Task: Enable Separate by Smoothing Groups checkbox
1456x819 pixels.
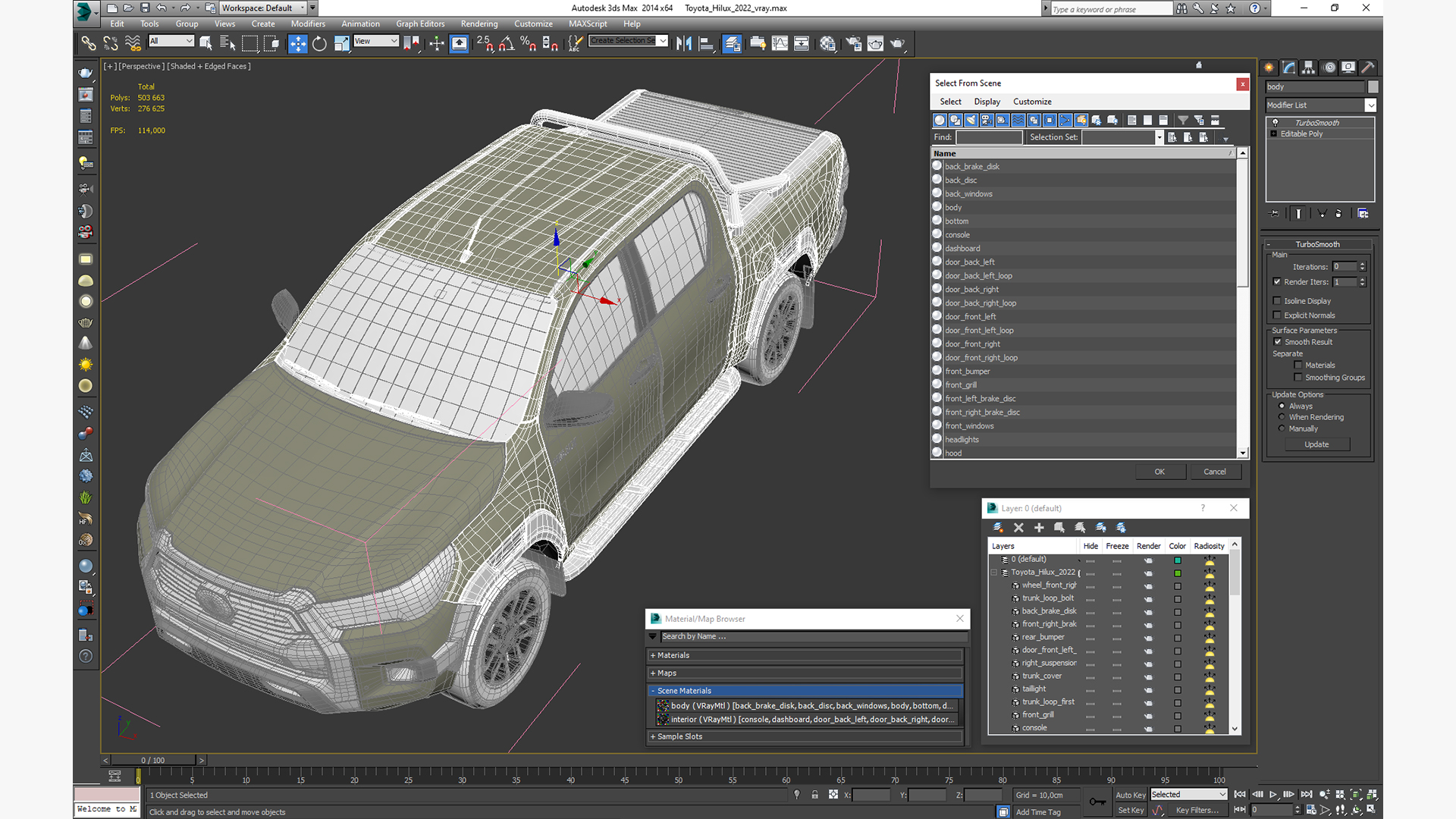Action: 1298,378
